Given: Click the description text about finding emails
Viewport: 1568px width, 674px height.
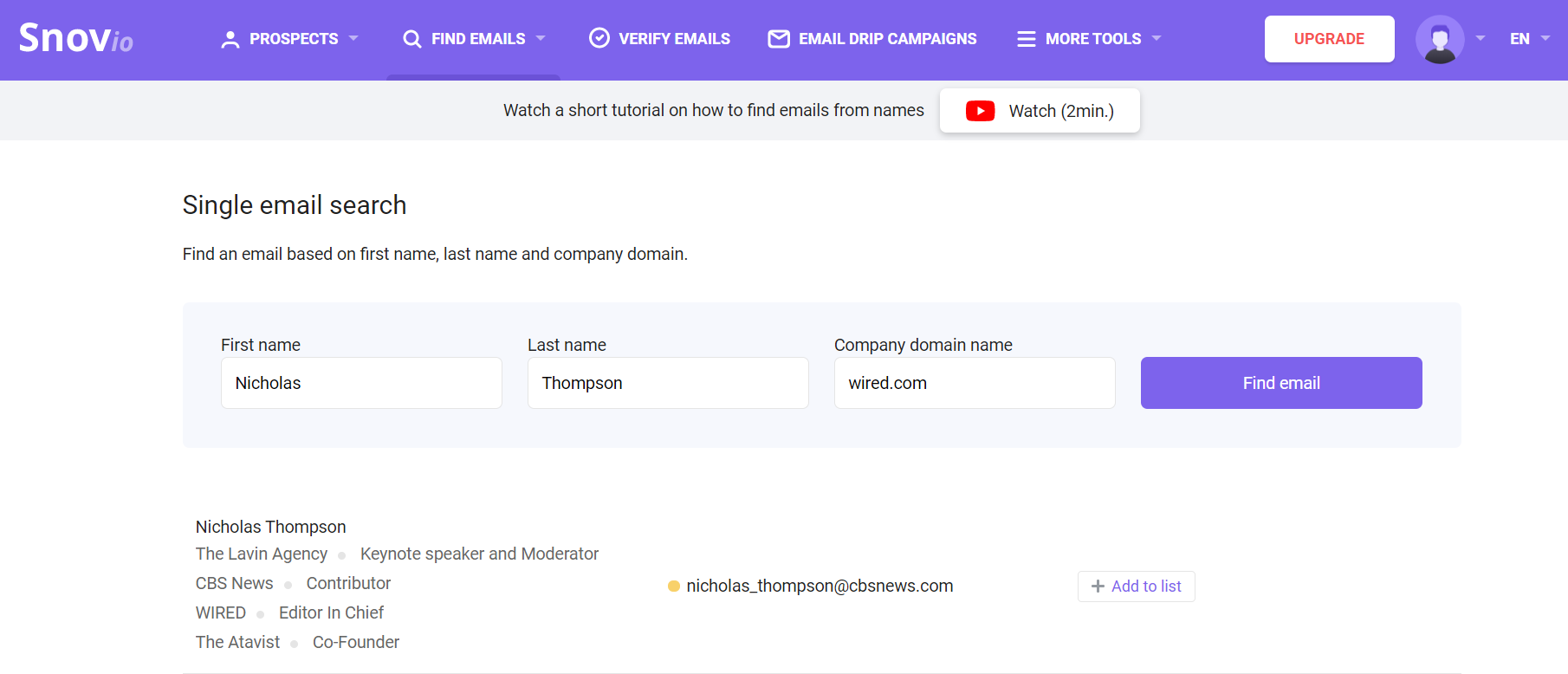Looking at the screenshot, I should (x=435, y=254).
